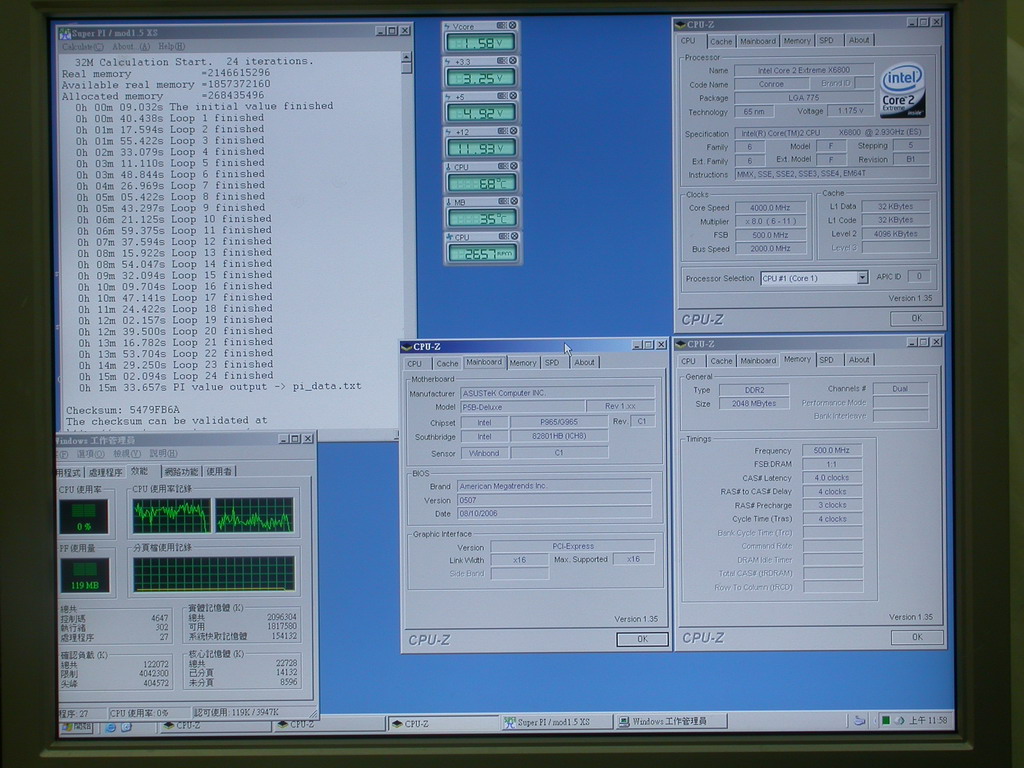1024x768 pixels.
Task: Activate Super PI / mod1.5 XS taskbar button
Action: click(x=558, y=722)
